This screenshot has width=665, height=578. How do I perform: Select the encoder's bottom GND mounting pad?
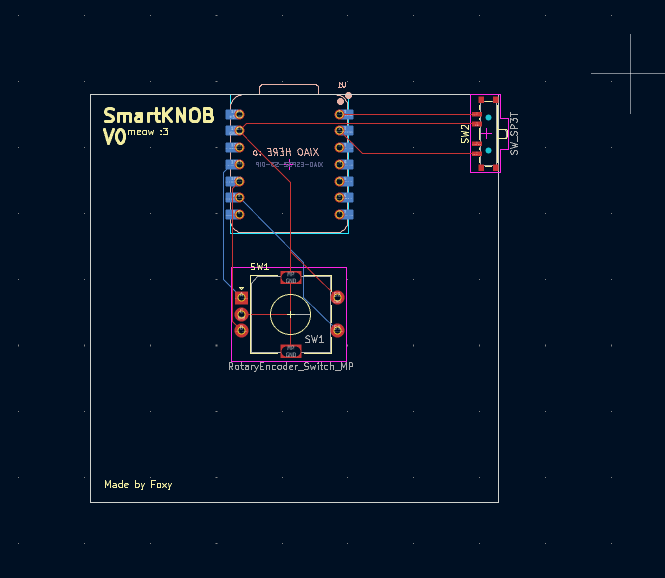tap(290, 351)
